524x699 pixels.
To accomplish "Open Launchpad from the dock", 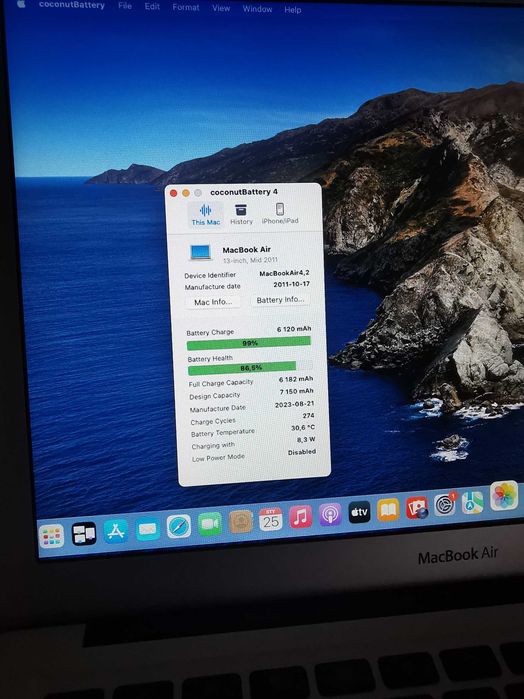I will click(51, 536).
